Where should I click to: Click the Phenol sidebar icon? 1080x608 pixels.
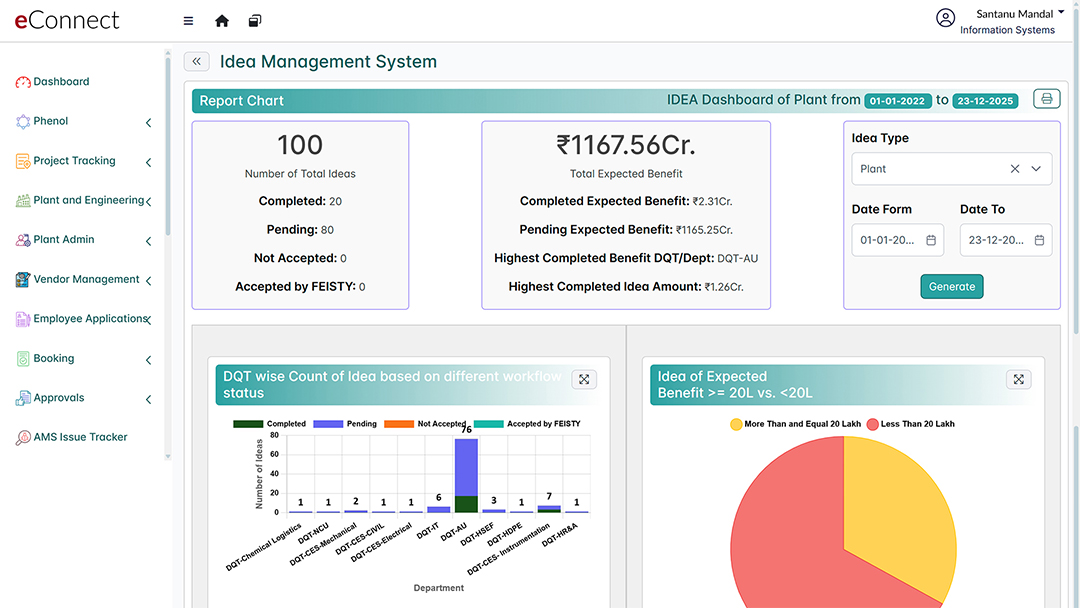click(23, 121)
